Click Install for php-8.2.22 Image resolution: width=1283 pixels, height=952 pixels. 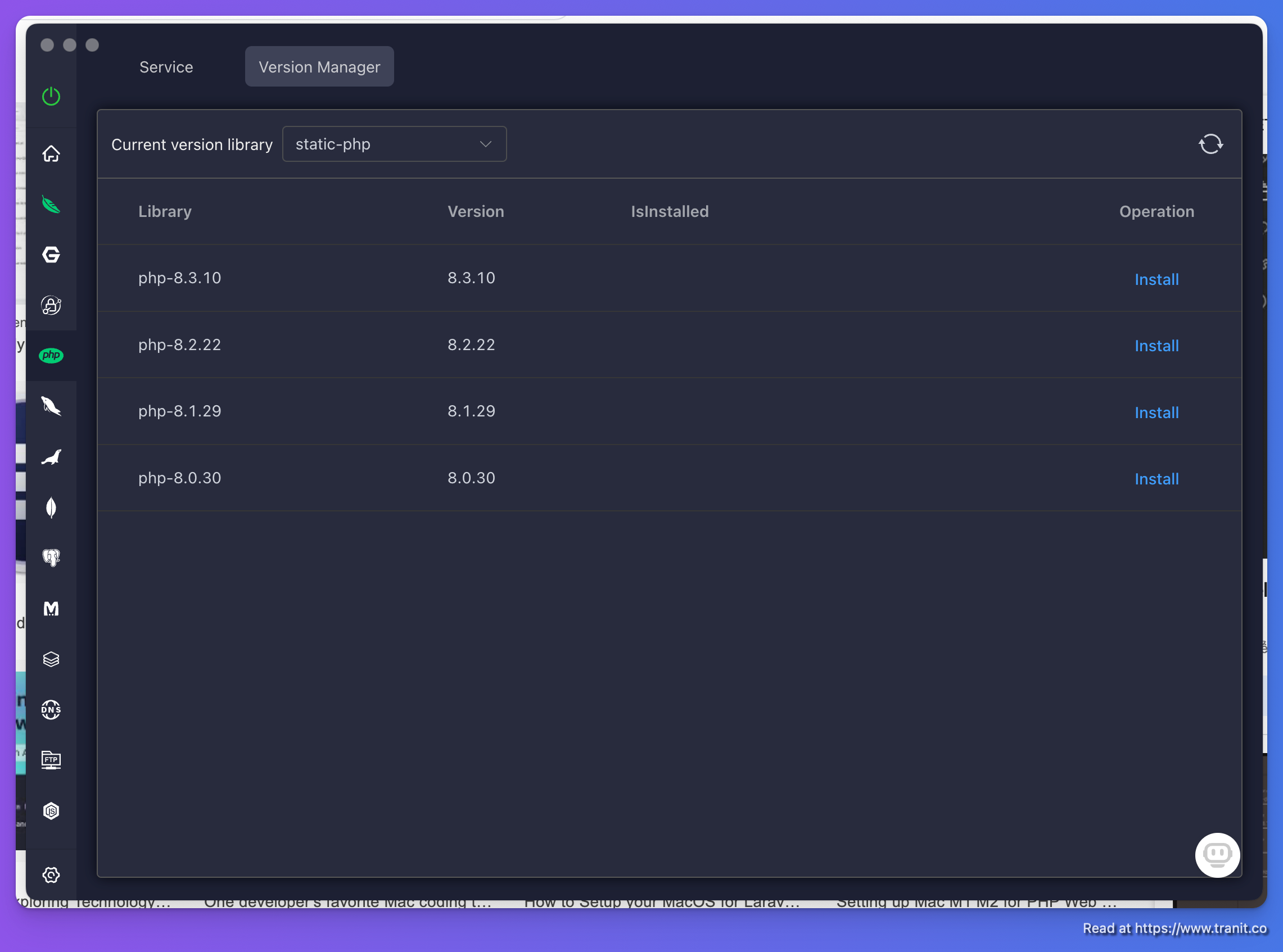[x=1156, y=345]
